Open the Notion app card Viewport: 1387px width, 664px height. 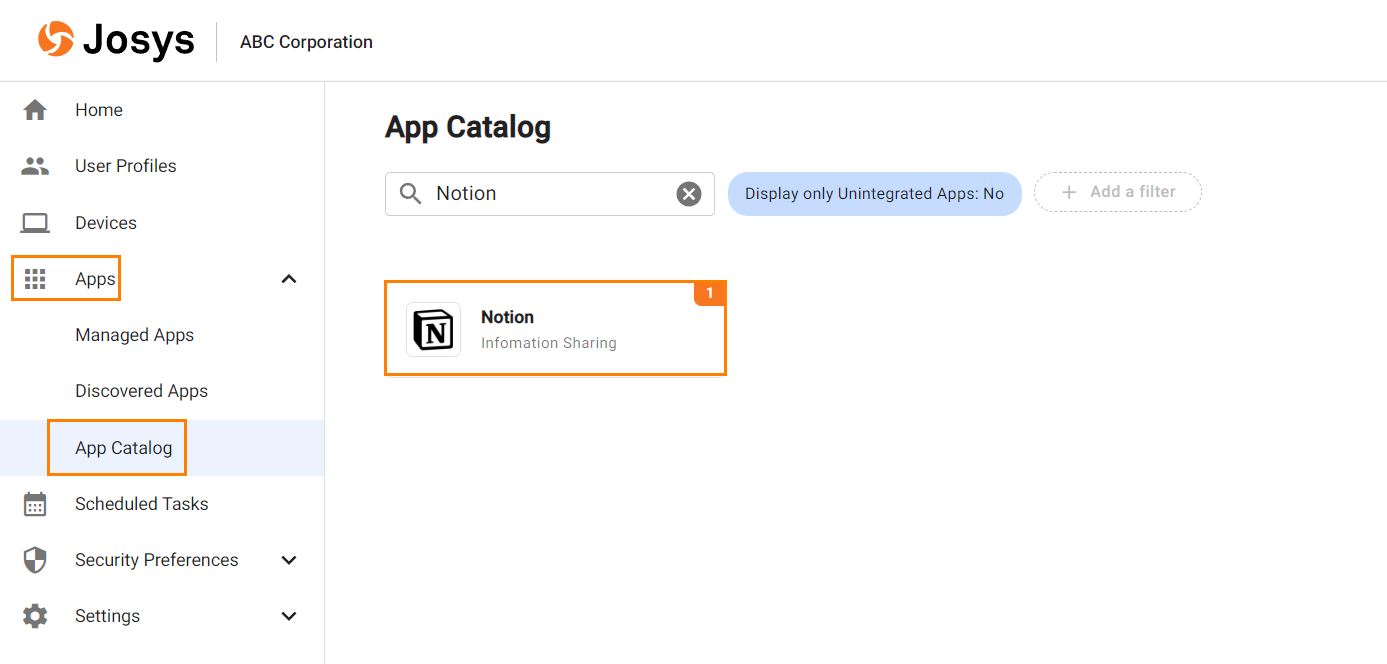pos(555,329)
